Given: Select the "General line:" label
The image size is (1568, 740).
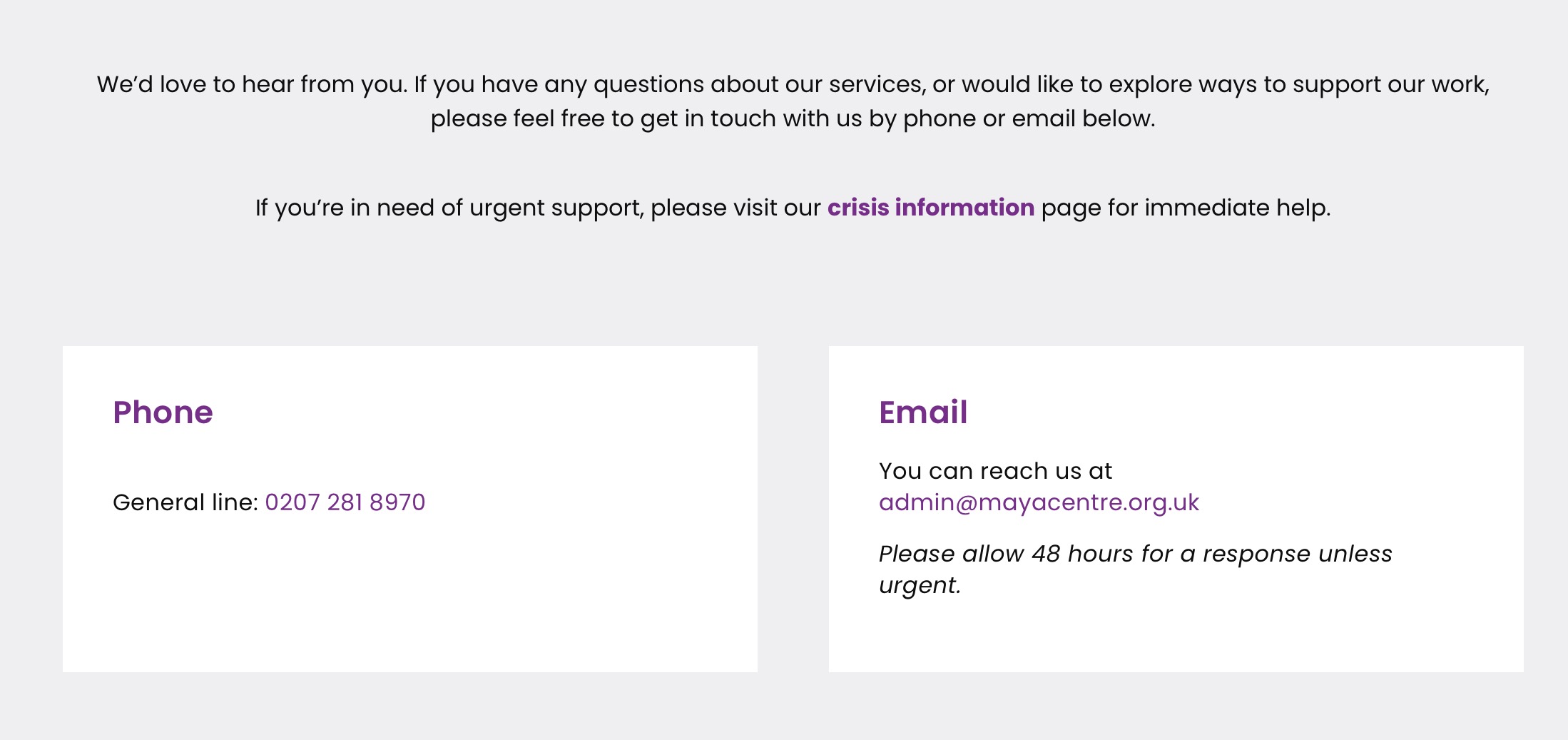Looking at the screenshot, I should click(185, 502).
